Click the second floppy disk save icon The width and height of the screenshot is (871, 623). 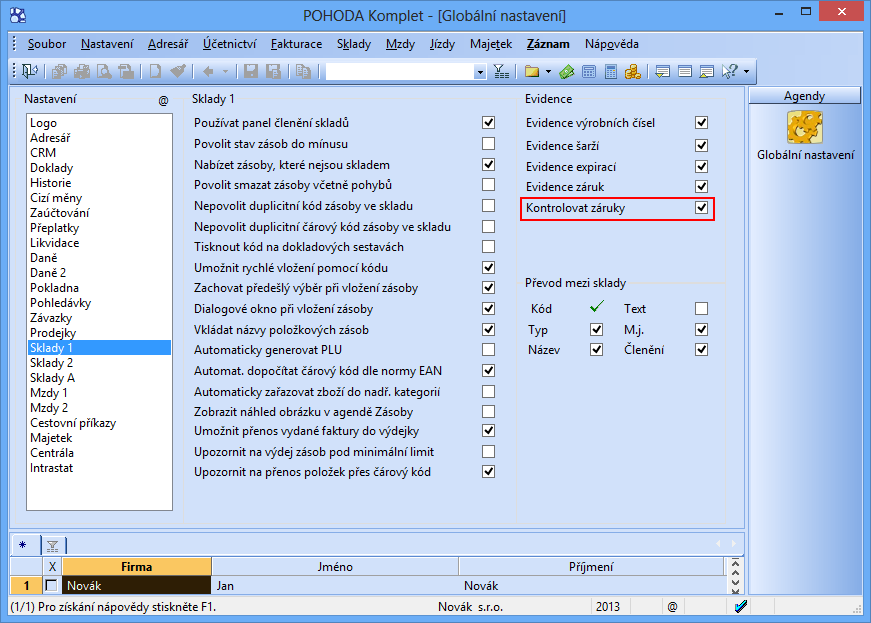point(273,71)
